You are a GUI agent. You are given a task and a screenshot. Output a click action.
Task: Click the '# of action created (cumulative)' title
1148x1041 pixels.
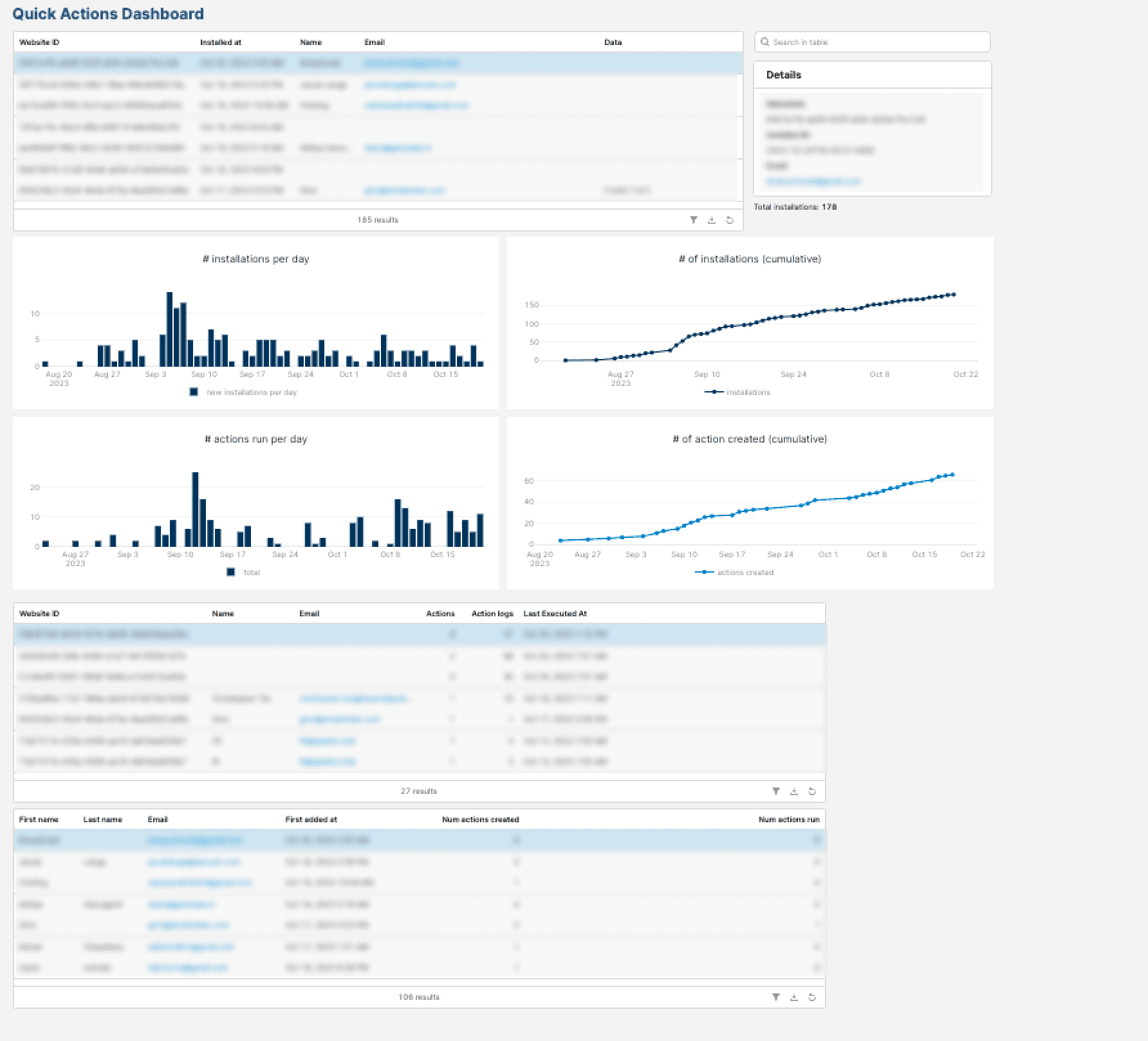[750, 439]
